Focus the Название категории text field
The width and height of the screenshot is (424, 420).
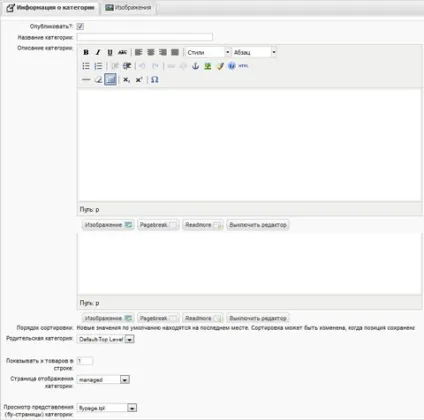(145, 37)
